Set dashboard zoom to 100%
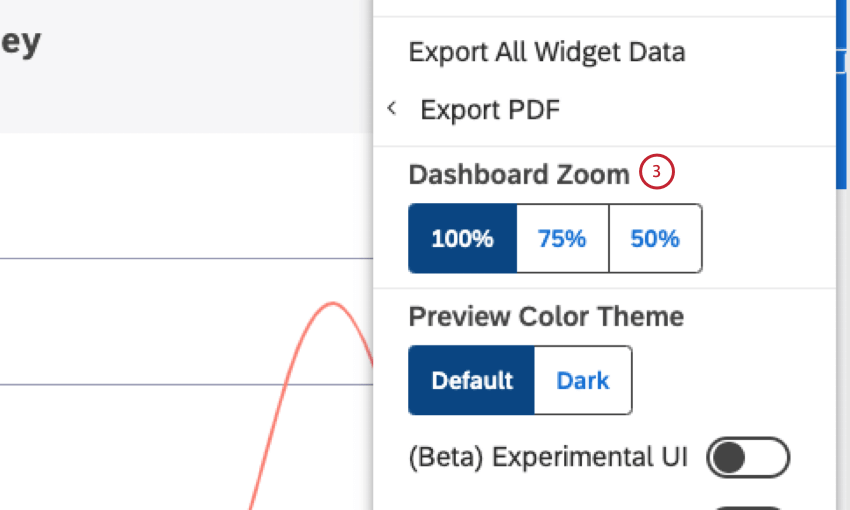850x510 pixels. (462, 239)
